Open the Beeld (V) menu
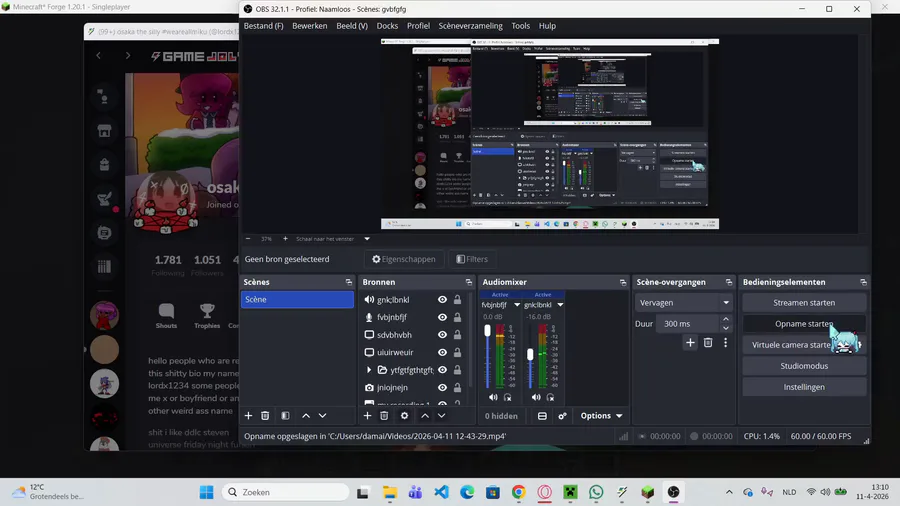The height and width of the screenshot is (506, 900). click(352, 26)
